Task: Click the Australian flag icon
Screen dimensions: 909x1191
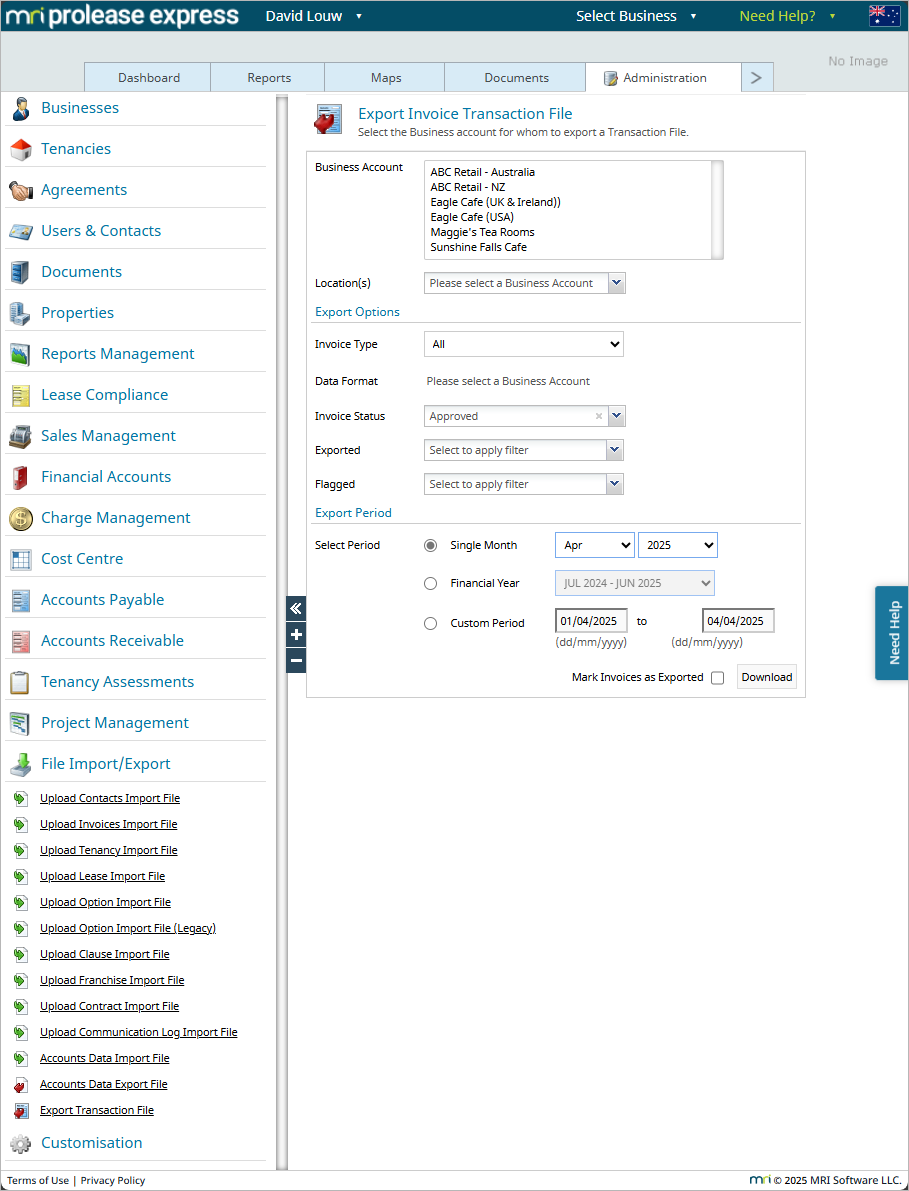Action: click(885, 16)
